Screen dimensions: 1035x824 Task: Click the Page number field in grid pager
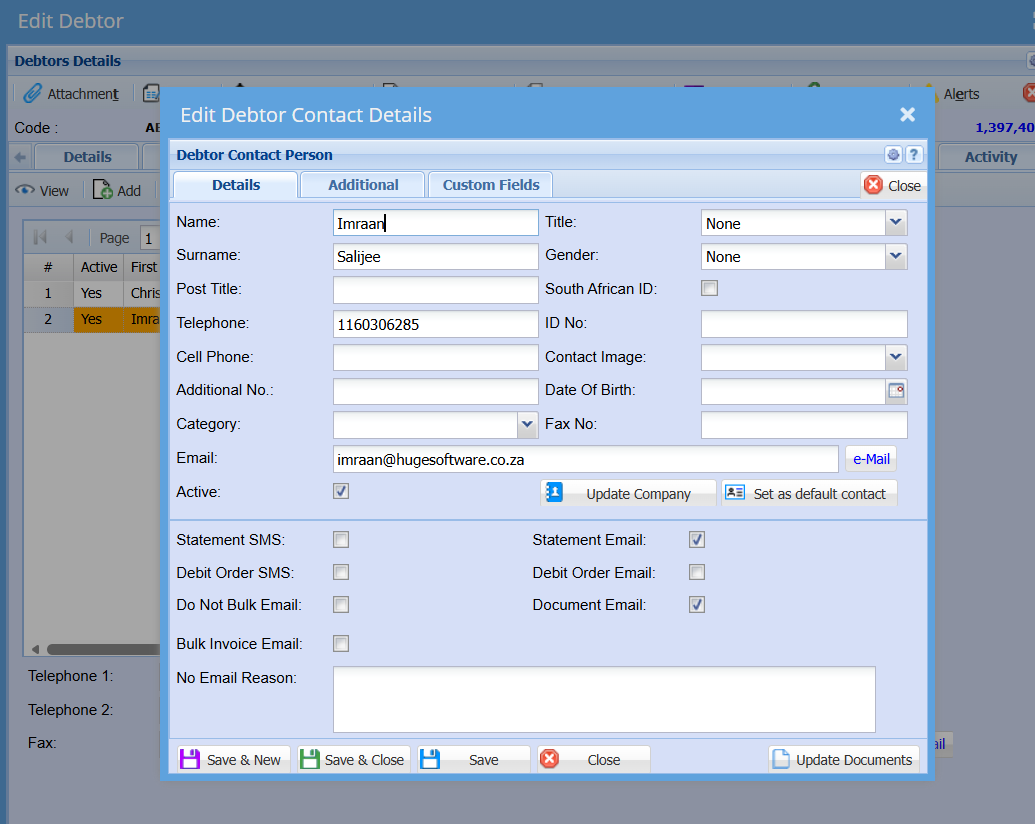point(150,238)
